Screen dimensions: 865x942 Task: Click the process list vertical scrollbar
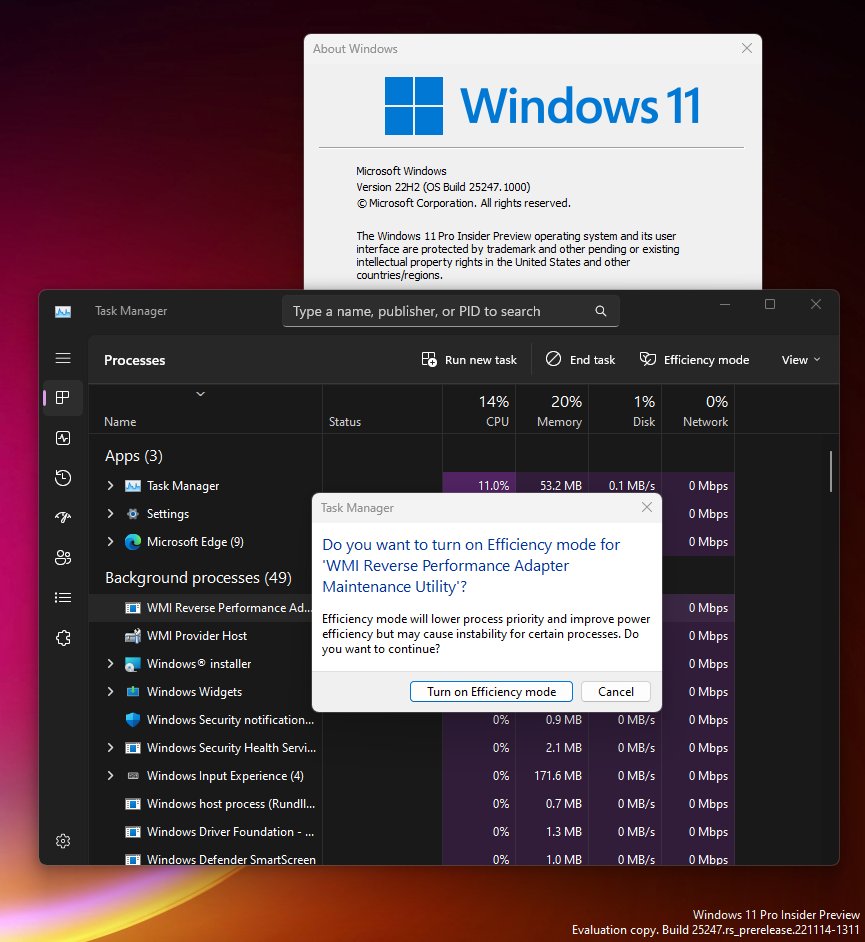click(x=831, y=472)
